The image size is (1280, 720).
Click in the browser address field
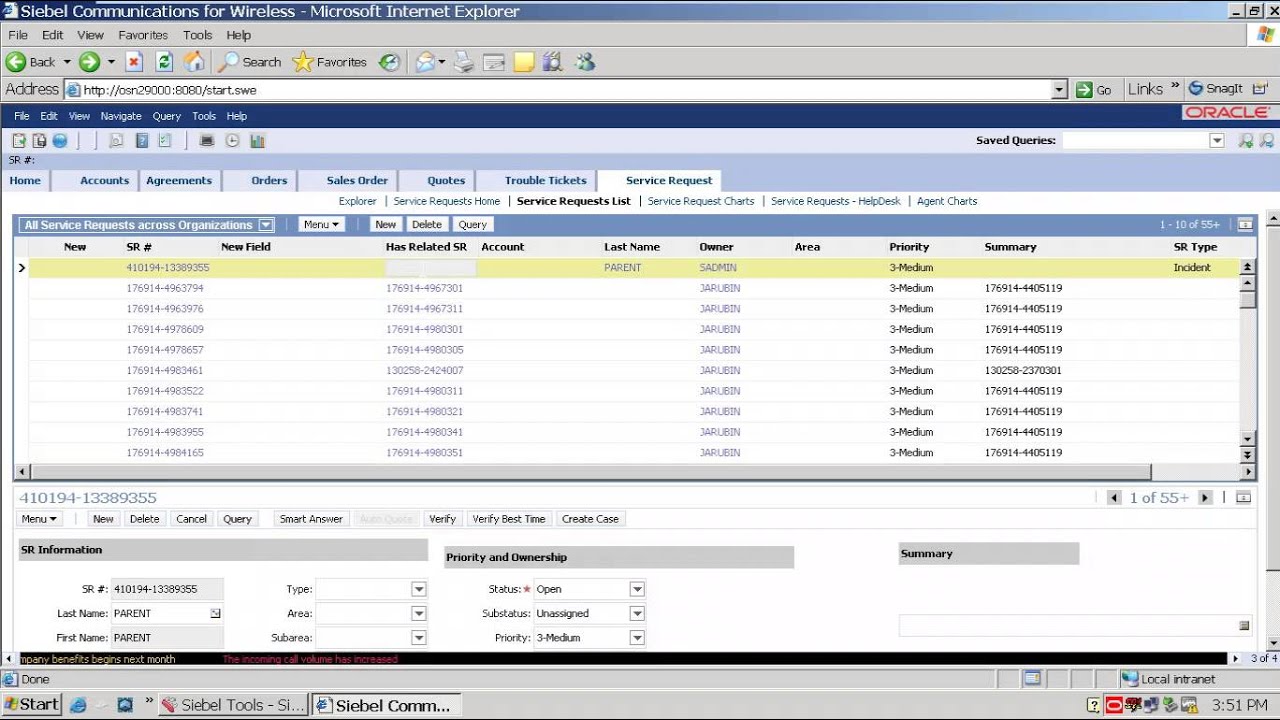tap(558, 89)
